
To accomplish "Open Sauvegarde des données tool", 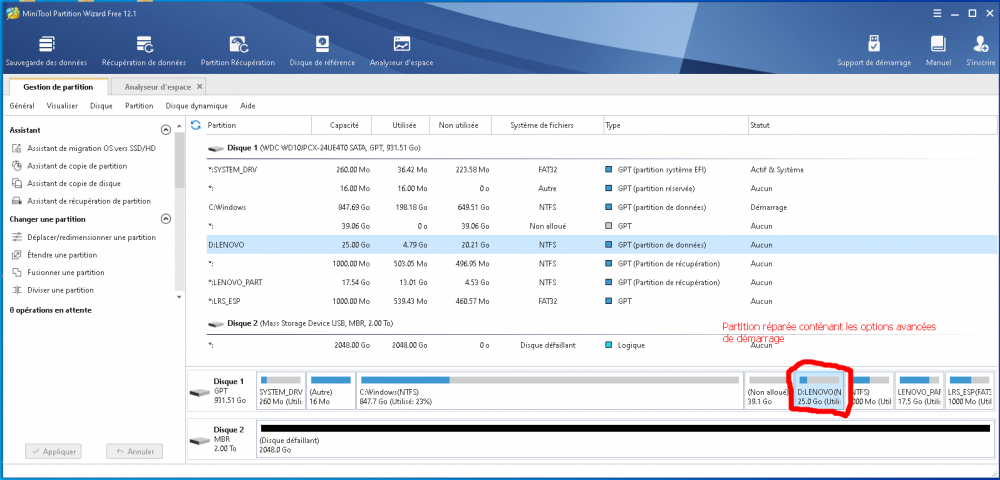I will 46,45.
